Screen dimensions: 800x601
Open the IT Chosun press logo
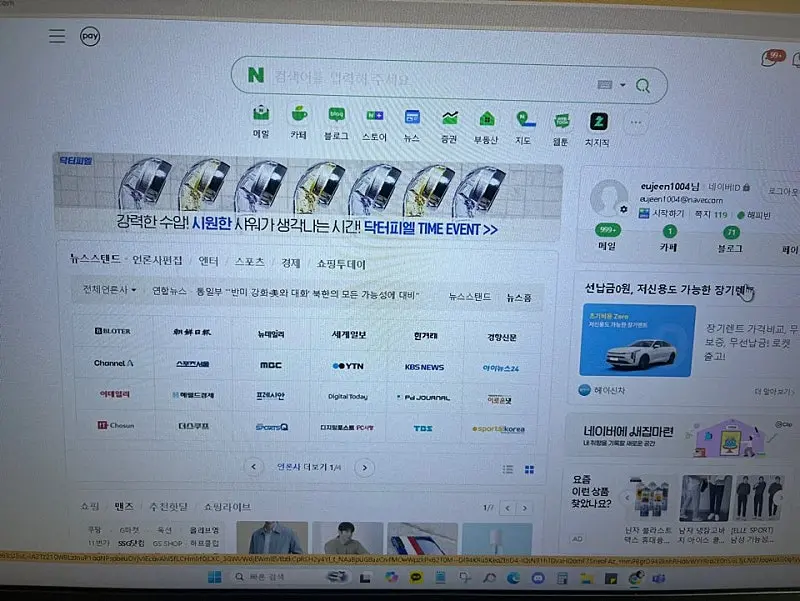[115, 425]
